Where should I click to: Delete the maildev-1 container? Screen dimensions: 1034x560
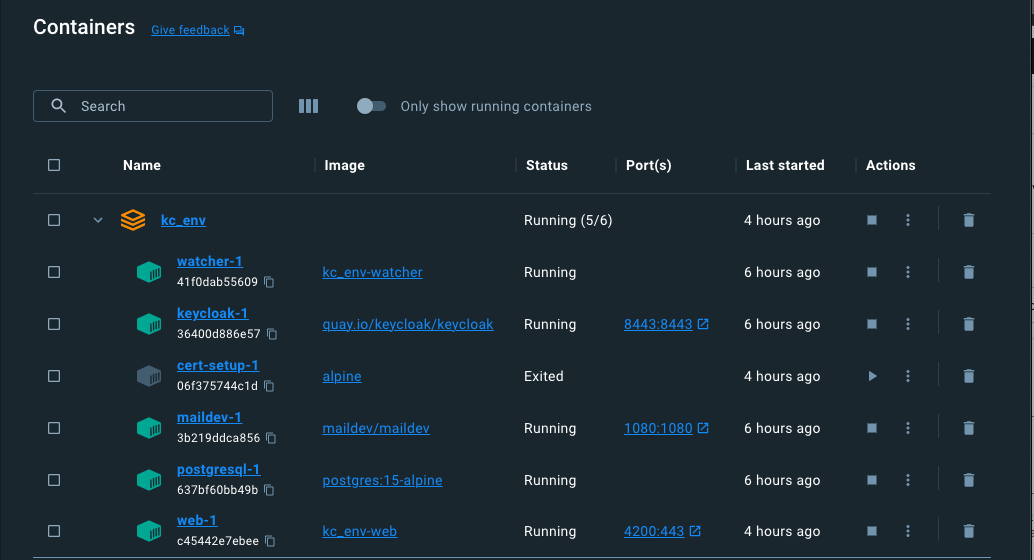(969, 428)
